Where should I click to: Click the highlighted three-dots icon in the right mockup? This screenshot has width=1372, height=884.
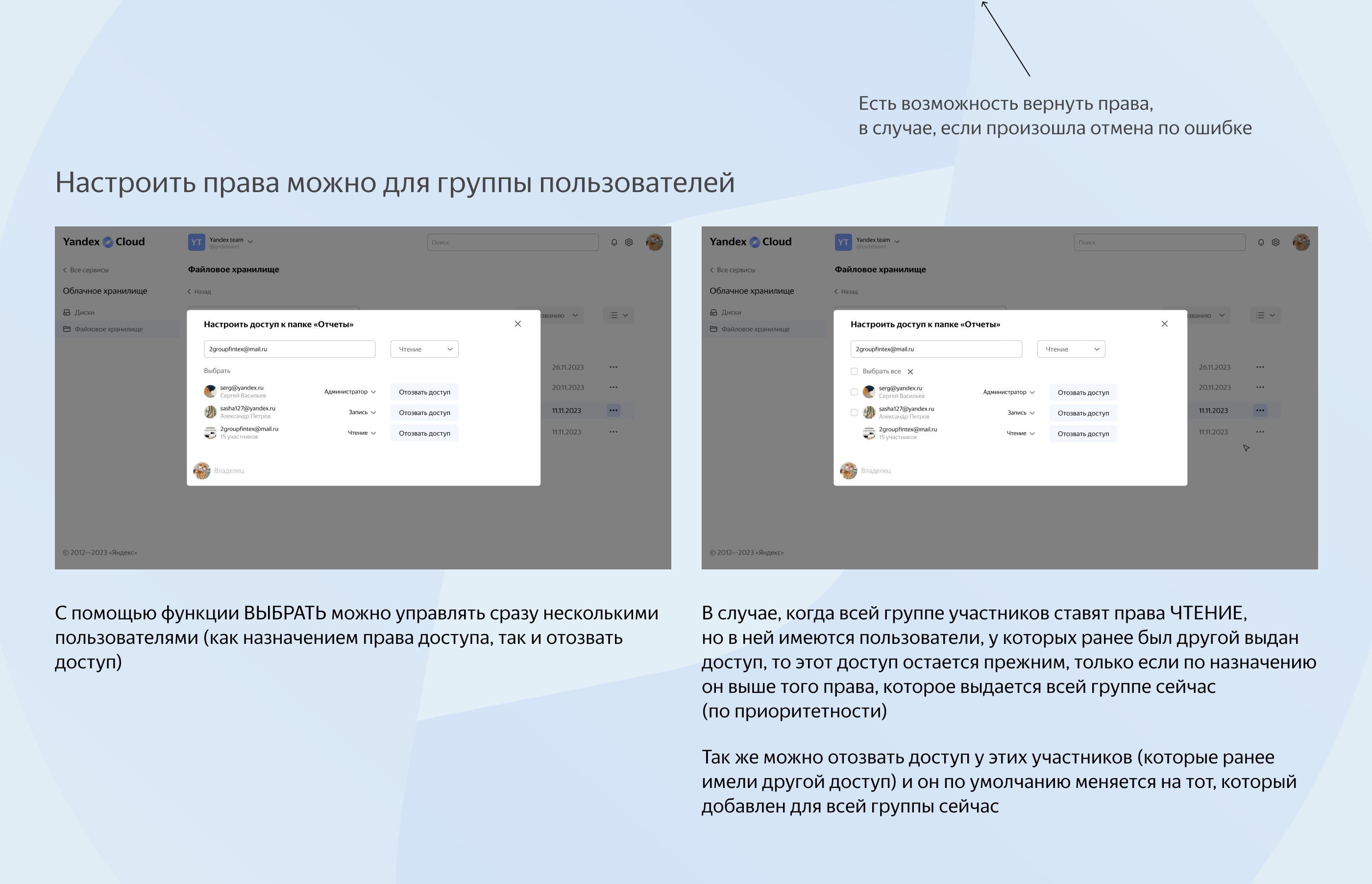[x=1260, y=411]
